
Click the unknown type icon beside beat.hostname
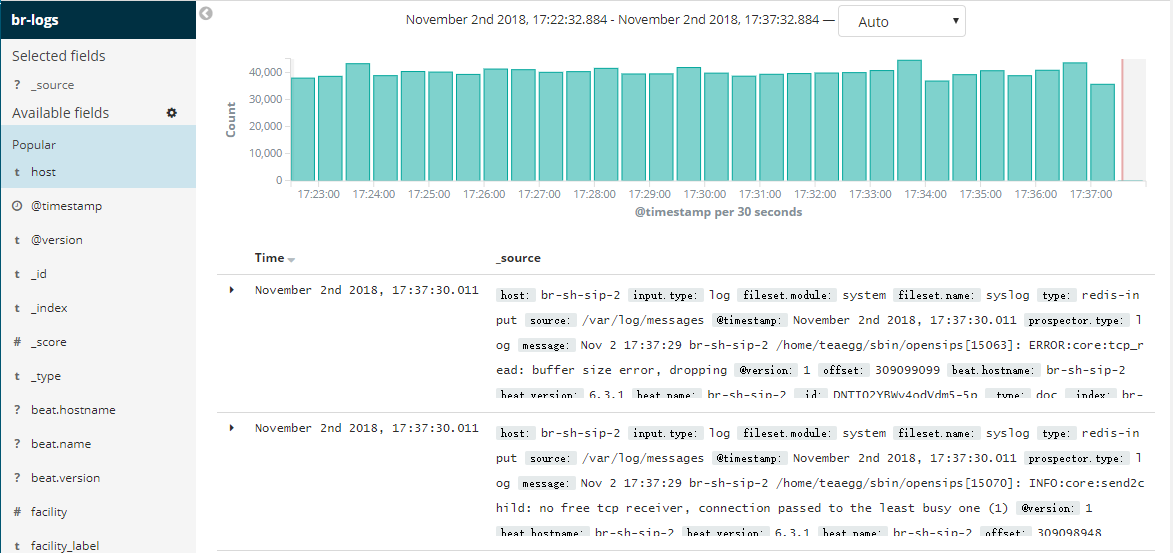coord(16,410)
